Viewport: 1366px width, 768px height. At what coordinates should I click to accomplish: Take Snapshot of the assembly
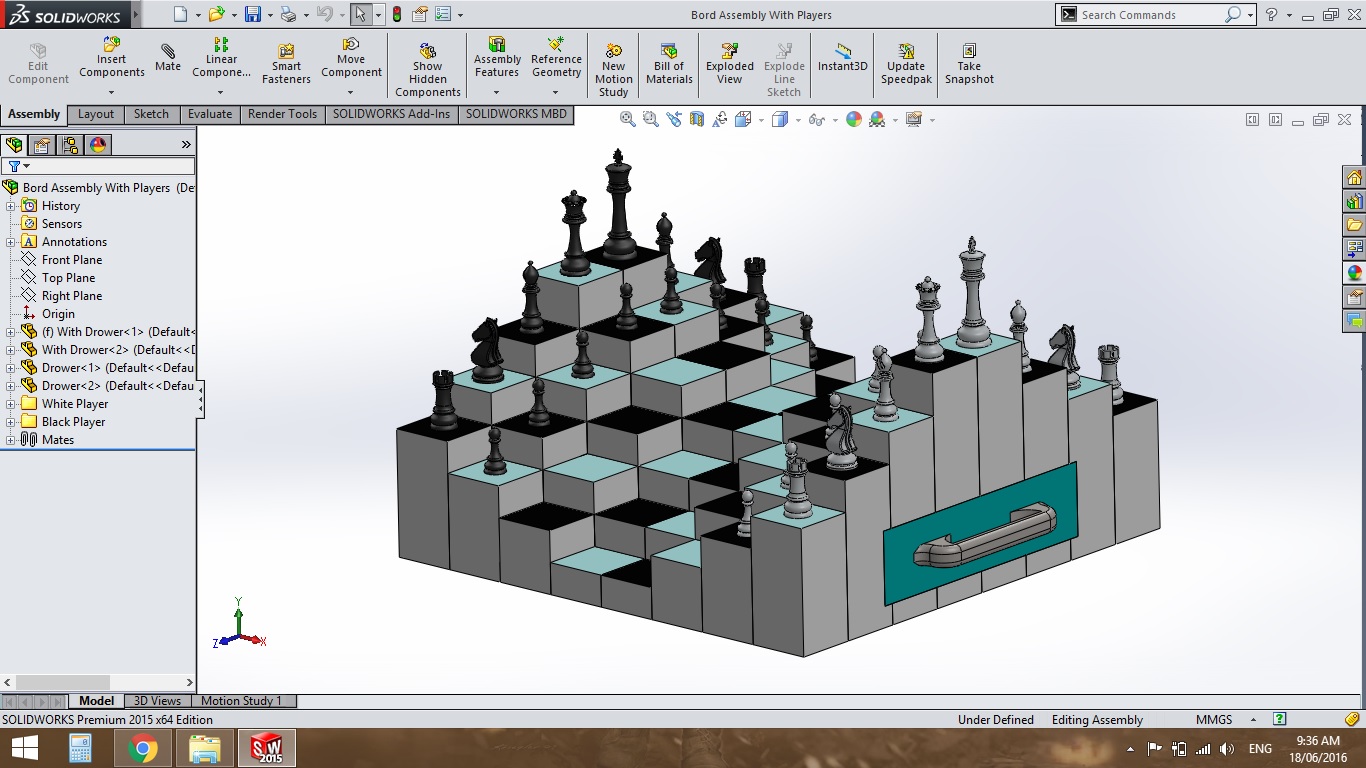point(969,64)
